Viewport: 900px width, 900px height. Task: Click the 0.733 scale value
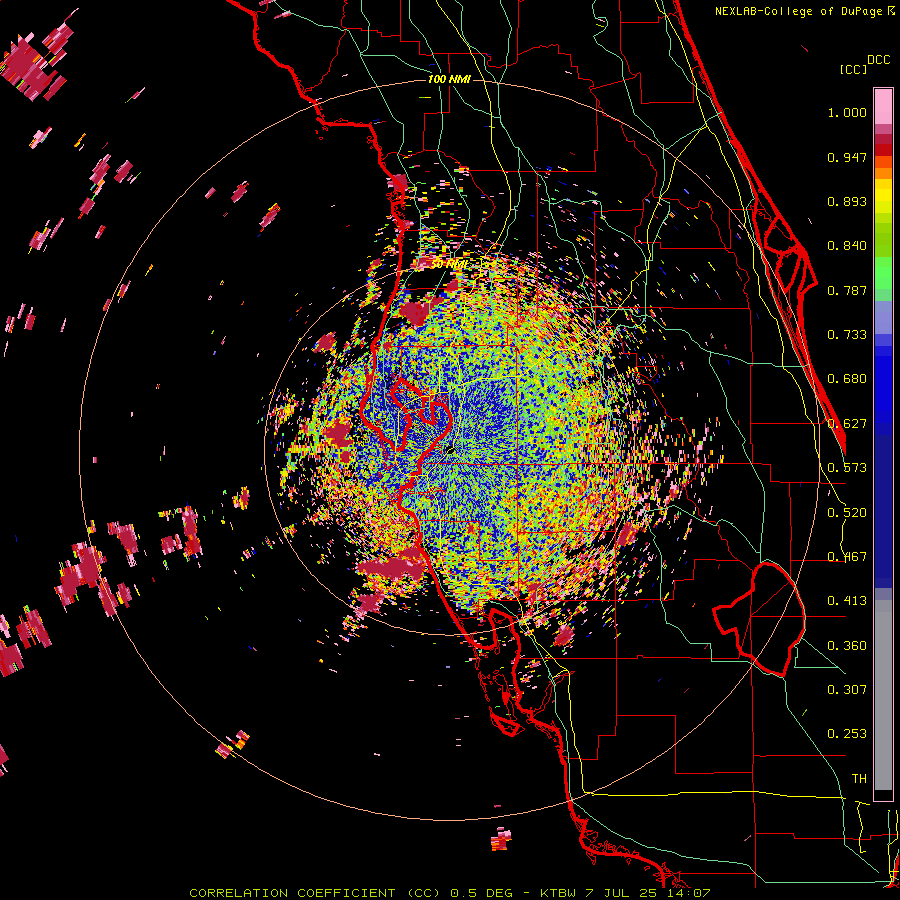click(x=847, y=335)
